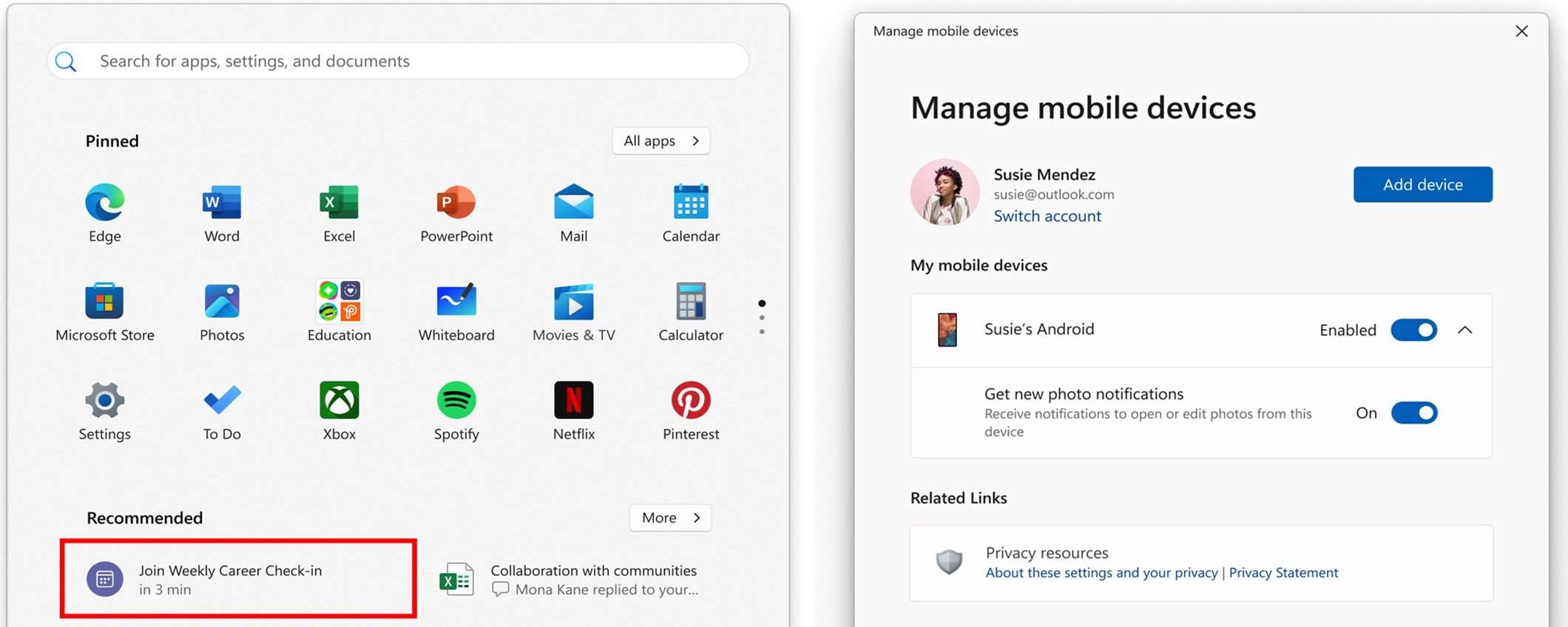Open the Edge browser from pinned apps

[105, 213]
